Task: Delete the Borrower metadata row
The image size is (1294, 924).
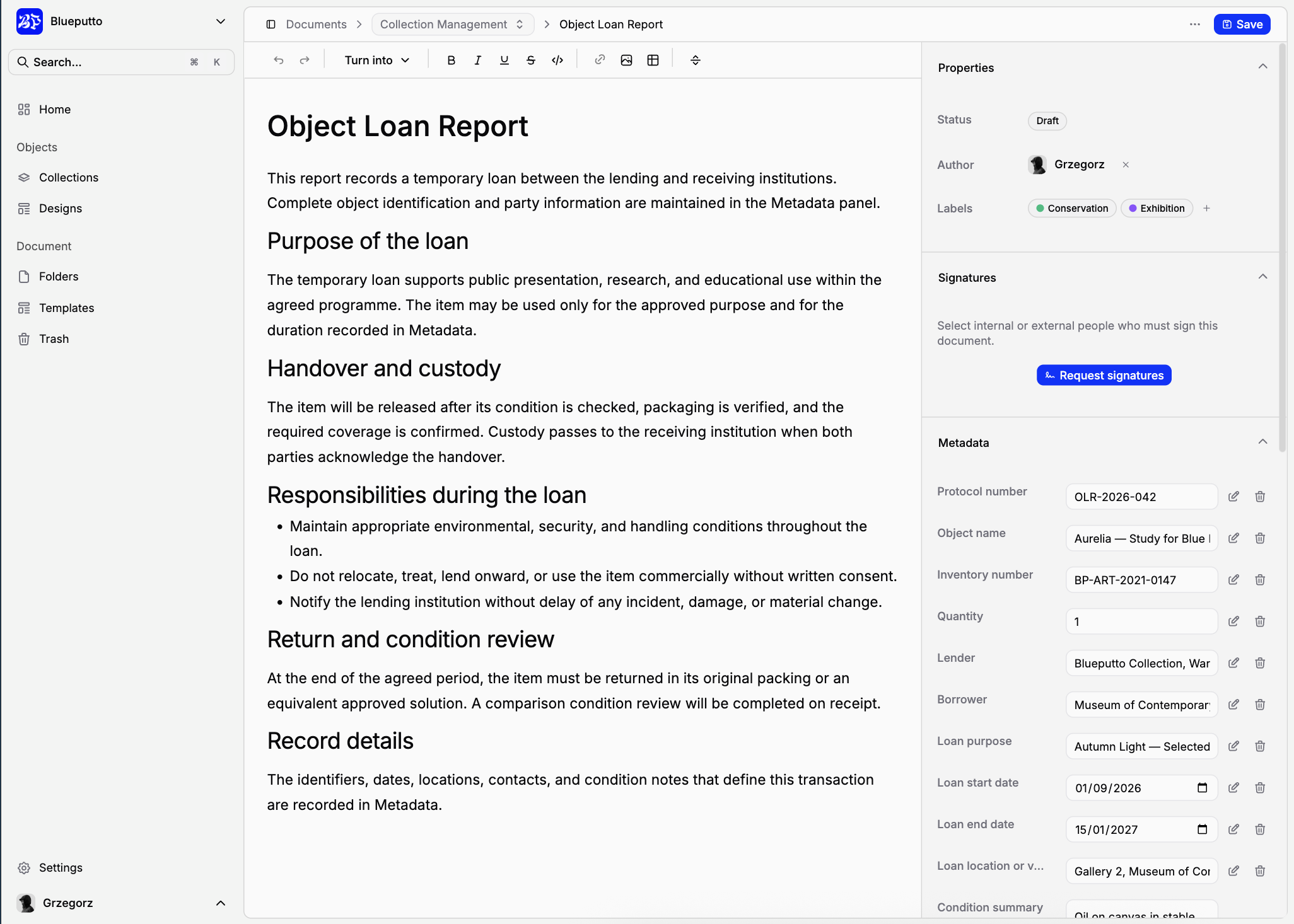Action: pyautogui.click(x=1260, y=705)
